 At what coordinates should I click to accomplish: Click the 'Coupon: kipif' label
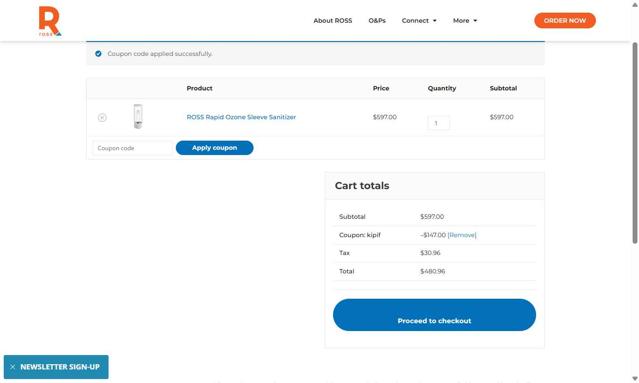(360, 235)
